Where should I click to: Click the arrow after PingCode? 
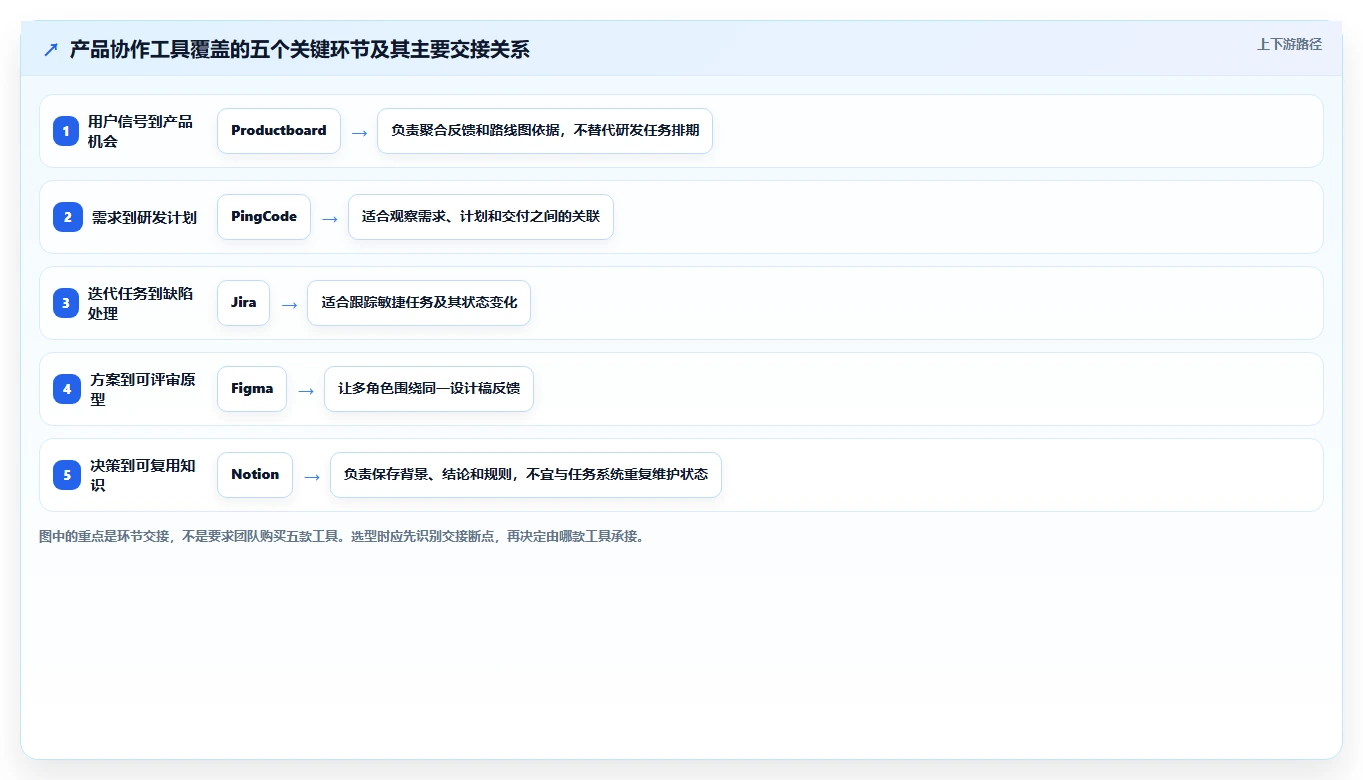[329, 218]
